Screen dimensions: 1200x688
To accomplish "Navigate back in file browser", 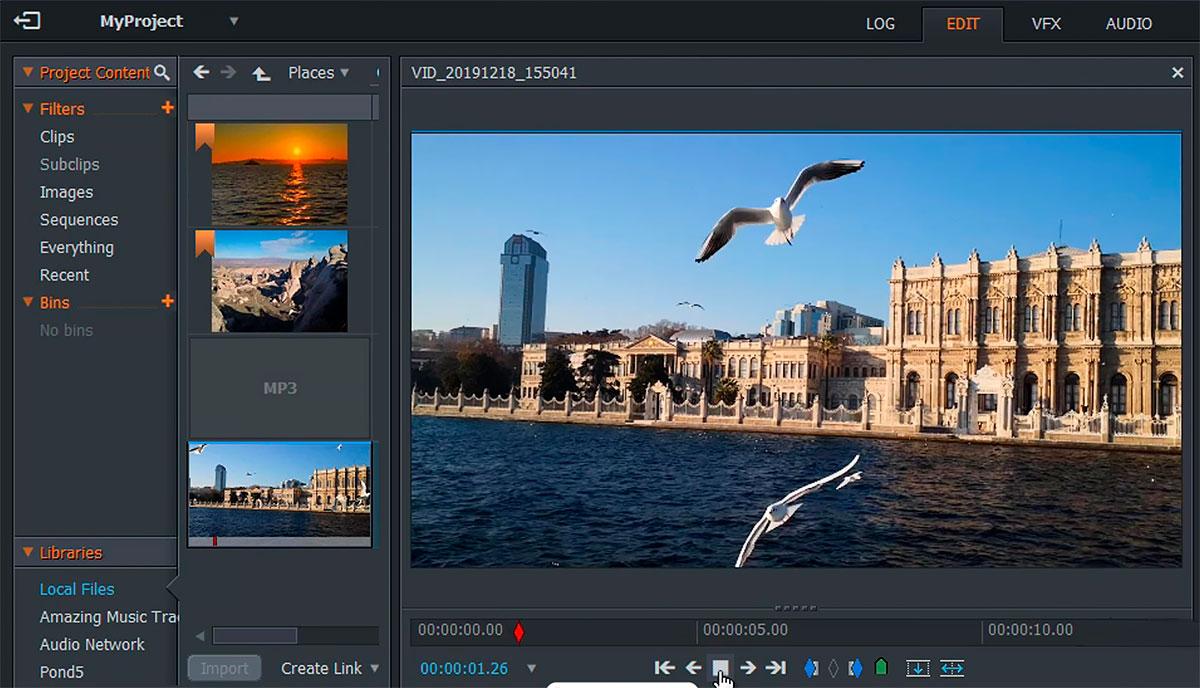I will click(201, 73).
